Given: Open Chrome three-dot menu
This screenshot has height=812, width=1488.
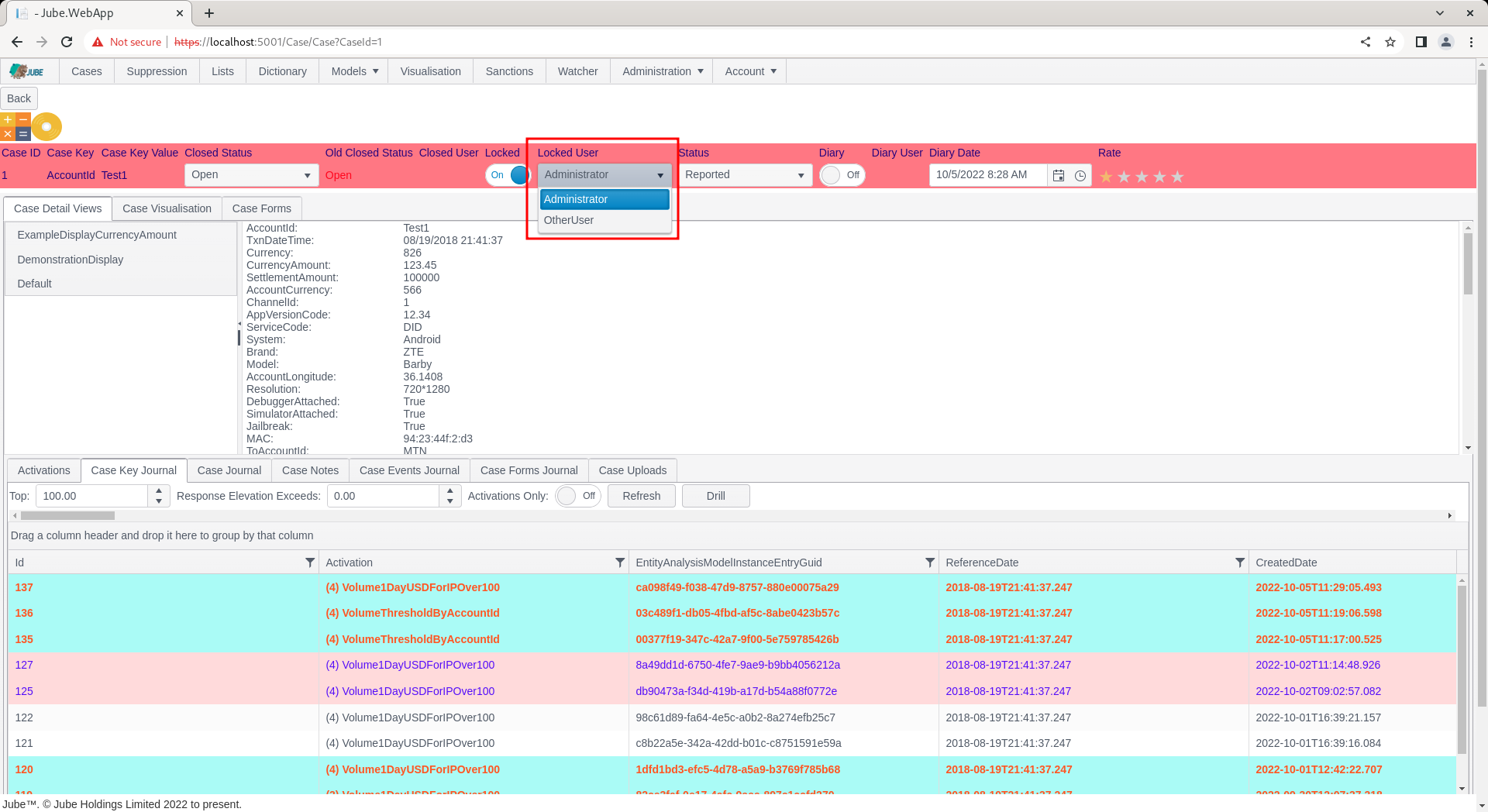Looking at the screenshot, I should [x=1471, y=42].
